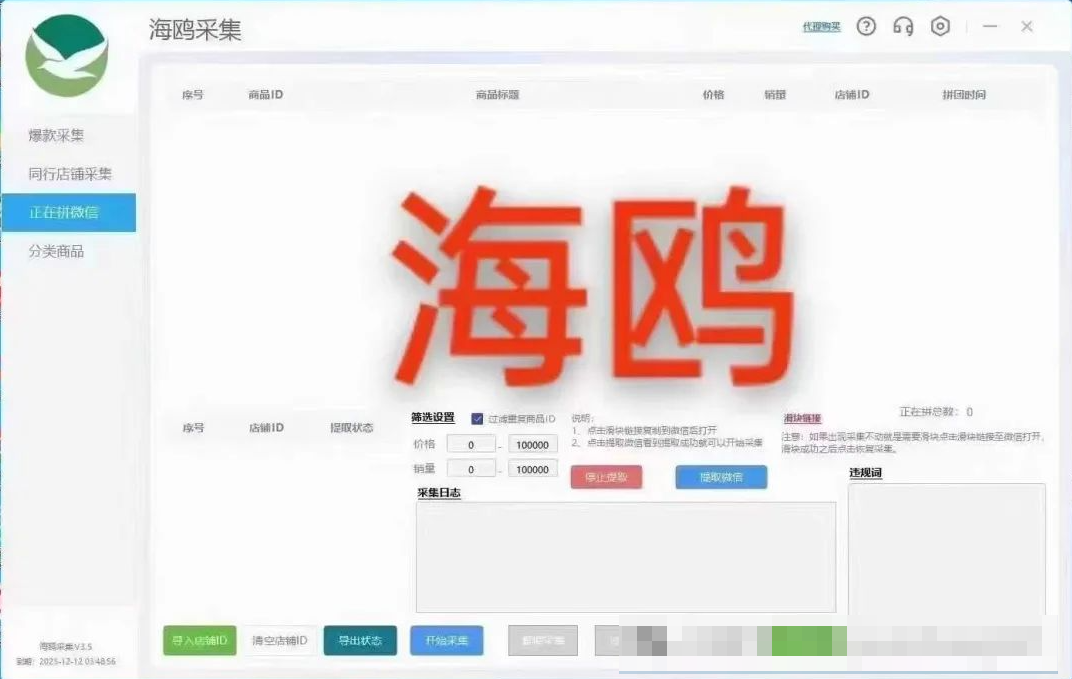Click the customer service headset icon
1072x679 pixels.
[x=903, y=27]
